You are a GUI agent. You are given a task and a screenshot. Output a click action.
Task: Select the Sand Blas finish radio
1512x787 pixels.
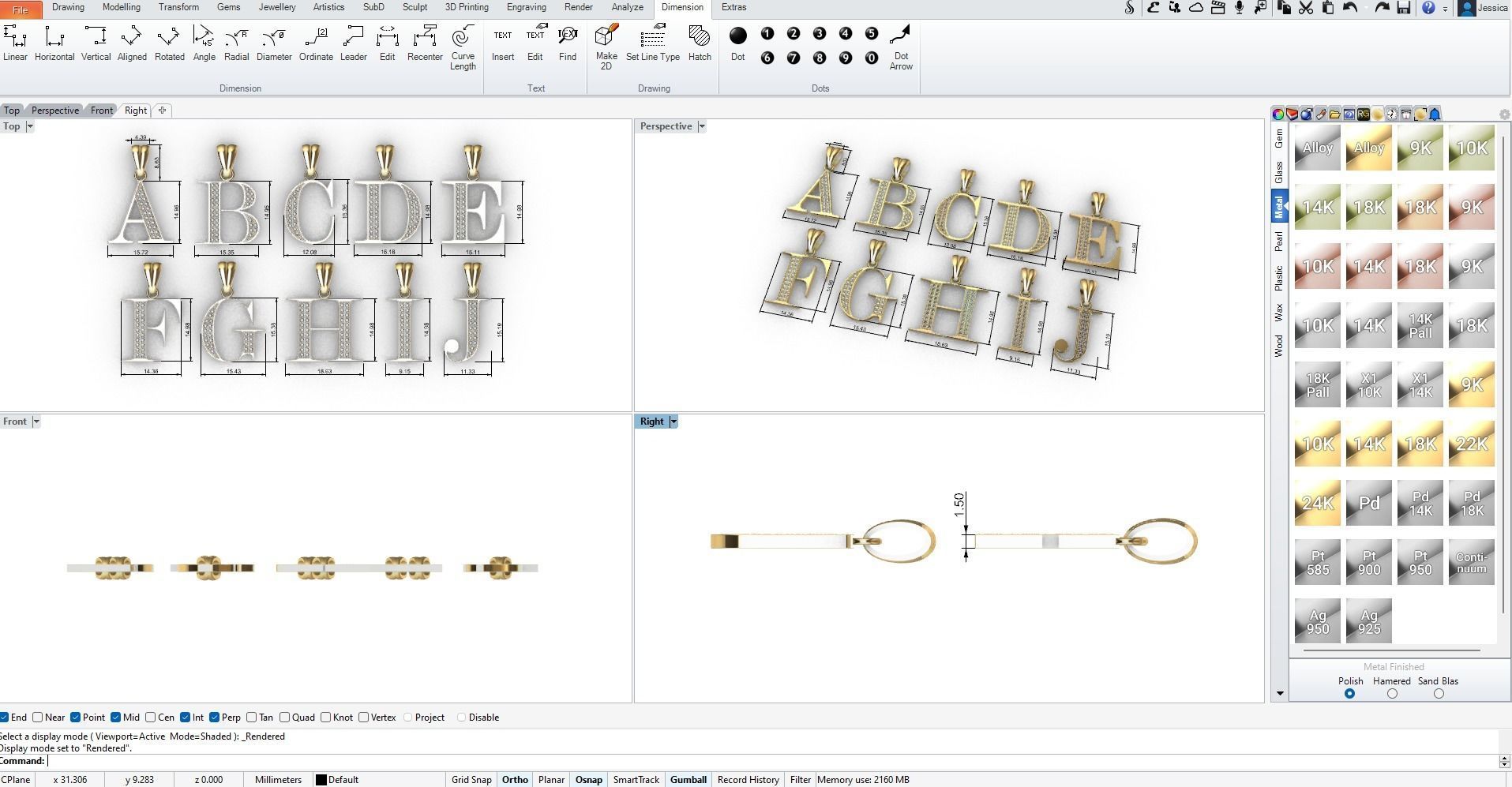click(1439, 694)
